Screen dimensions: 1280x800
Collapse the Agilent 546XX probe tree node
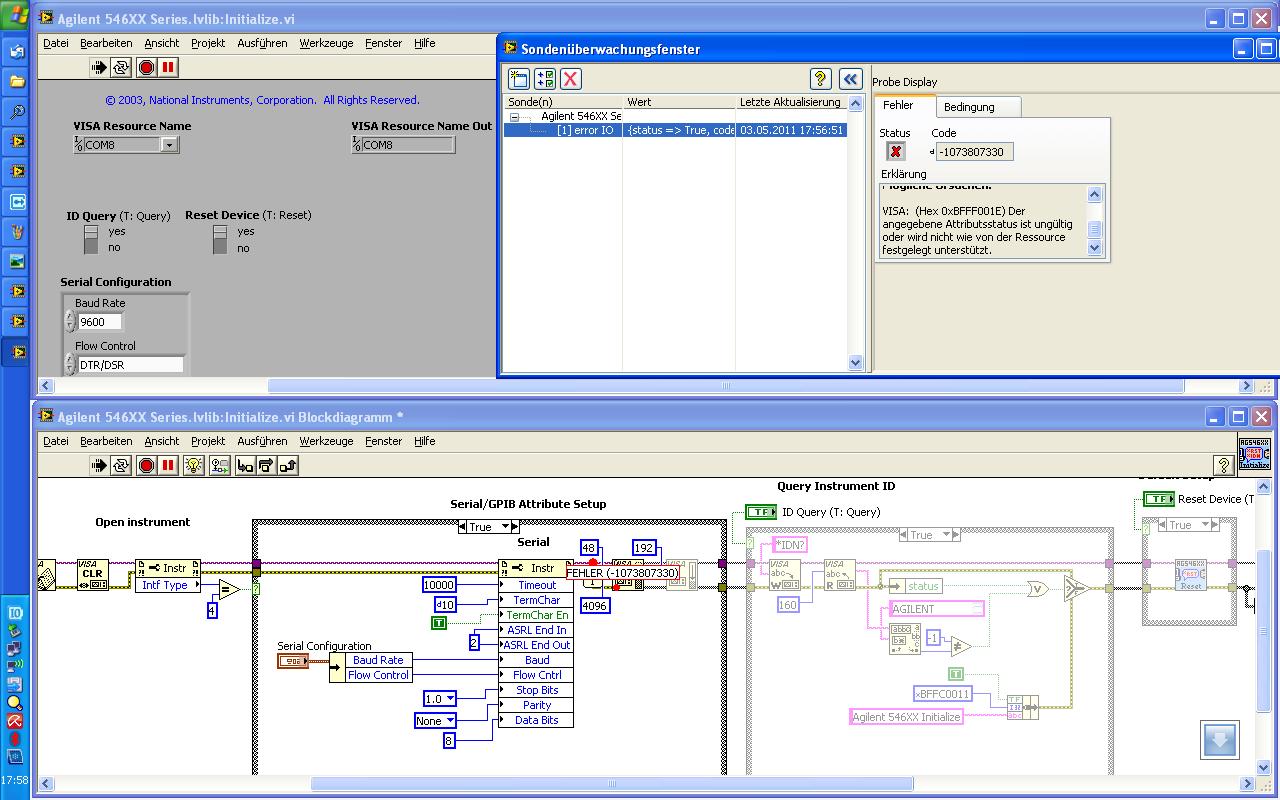(x=515, y=116)
